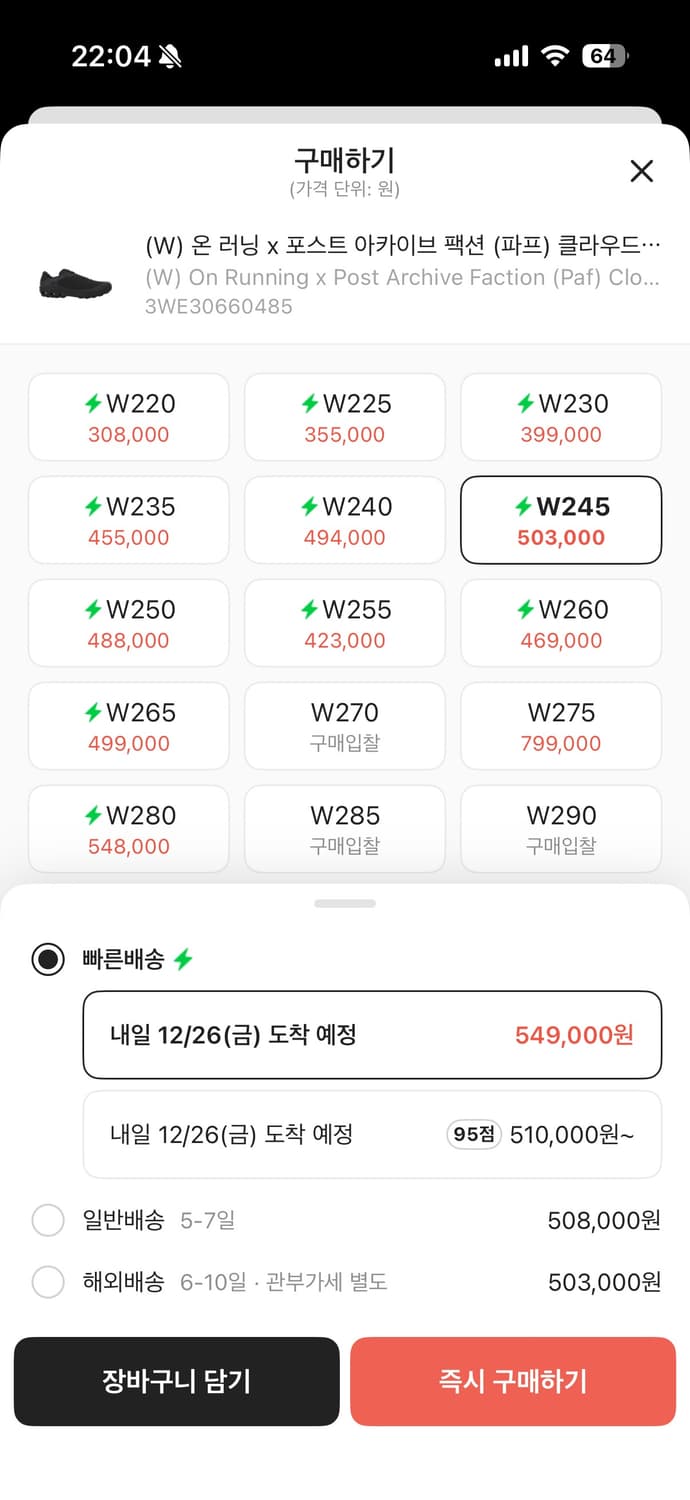Tap the 95점 condition badge
The width and height of the screenshot is (690, 1500).
pos(472,1135)
